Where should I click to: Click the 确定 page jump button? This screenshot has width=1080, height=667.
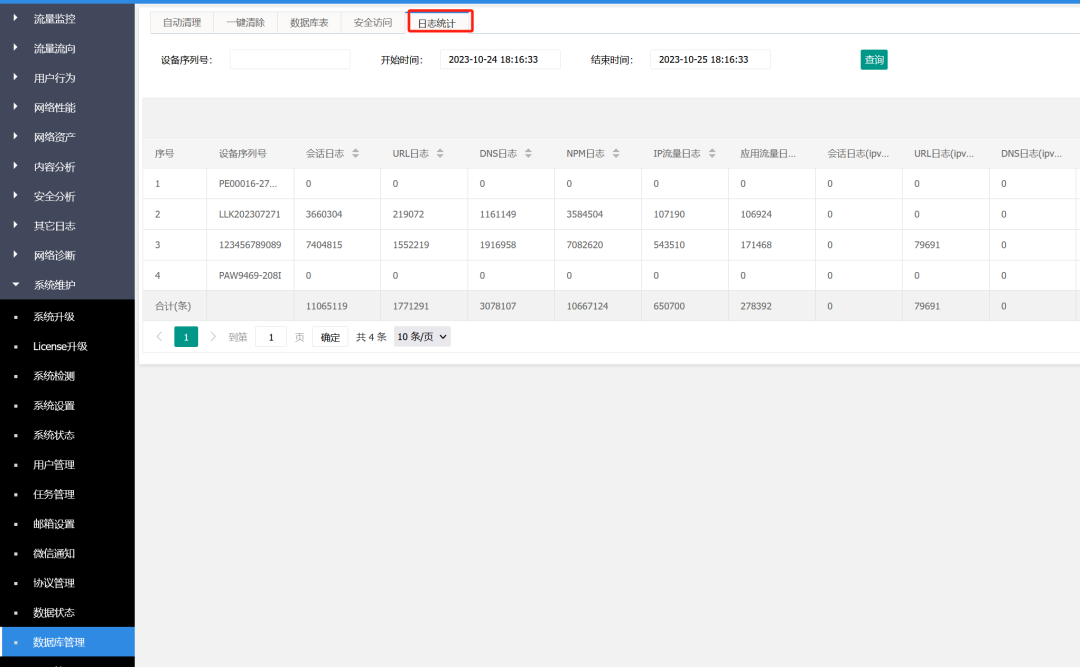[330, 337]
